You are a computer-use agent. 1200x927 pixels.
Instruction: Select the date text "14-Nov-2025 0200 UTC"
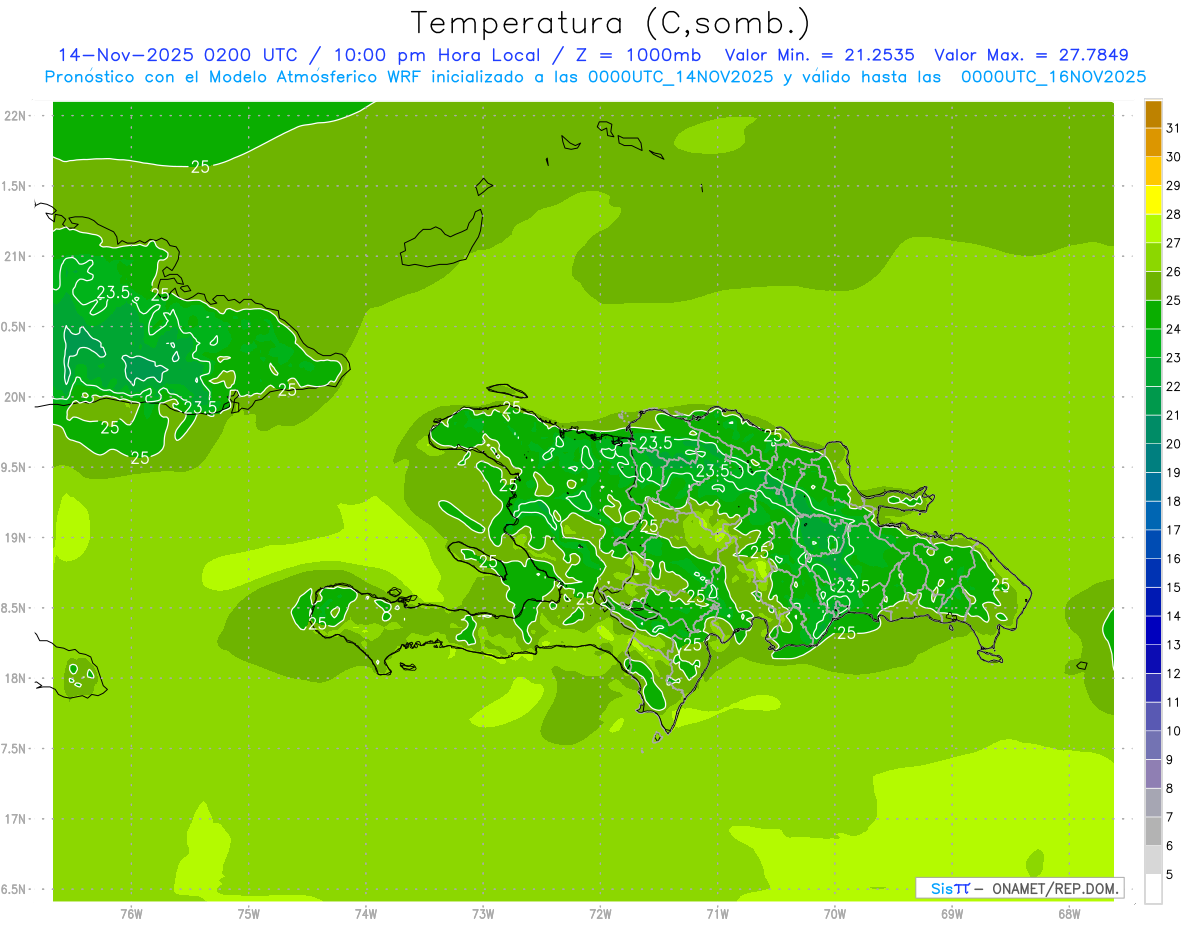(177, 55)
